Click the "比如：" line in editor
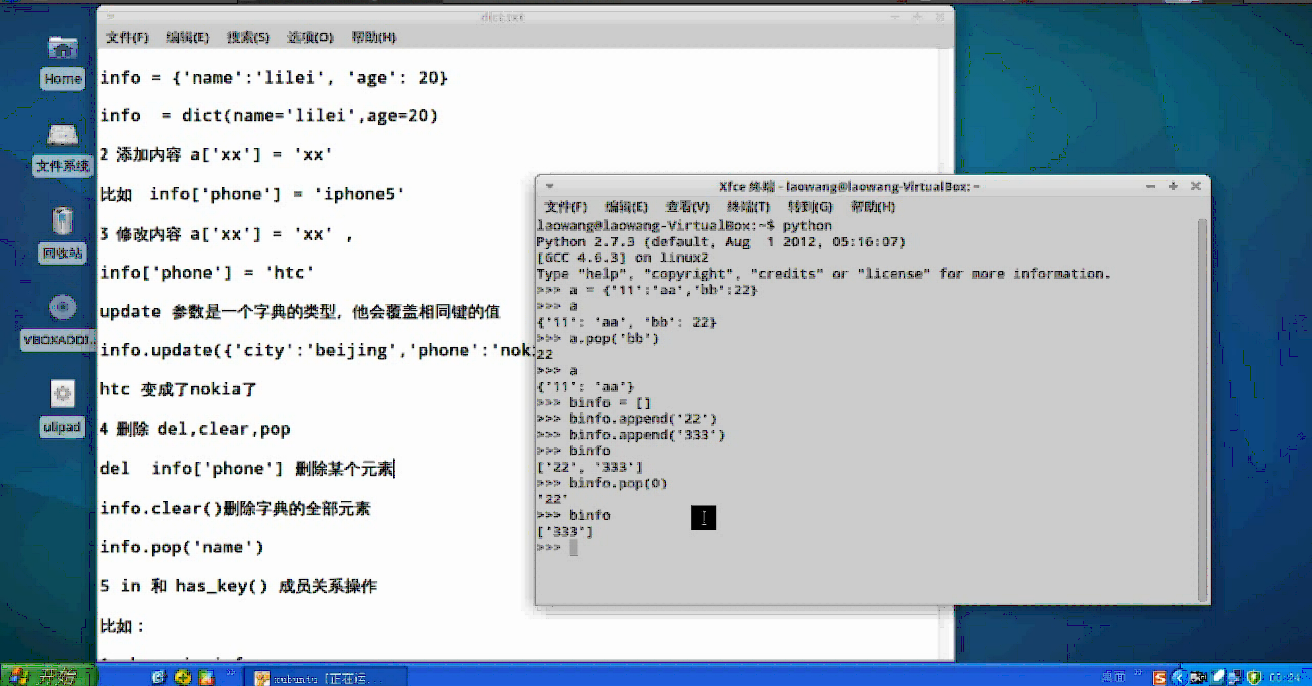 tap(123, 626)
